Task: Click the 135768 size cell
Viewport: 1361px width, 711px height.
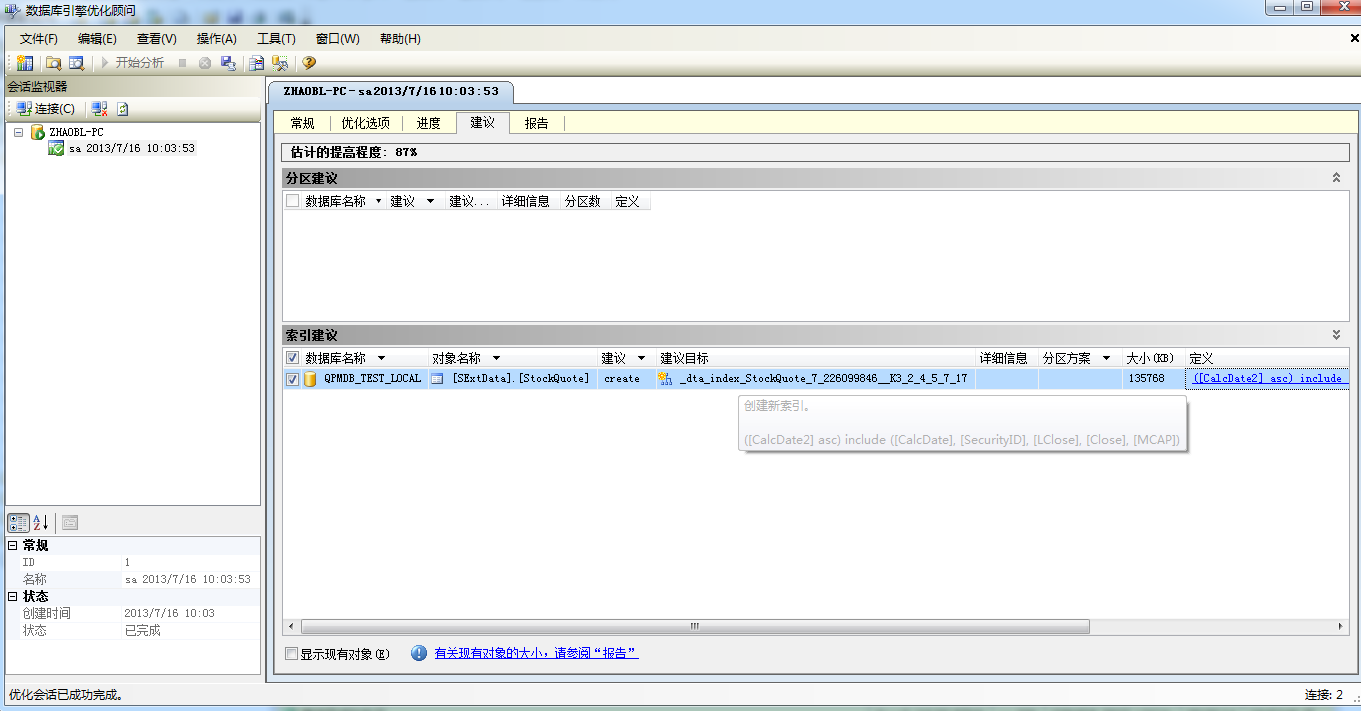Action: pyautogui.click(x=1153, y=379)
